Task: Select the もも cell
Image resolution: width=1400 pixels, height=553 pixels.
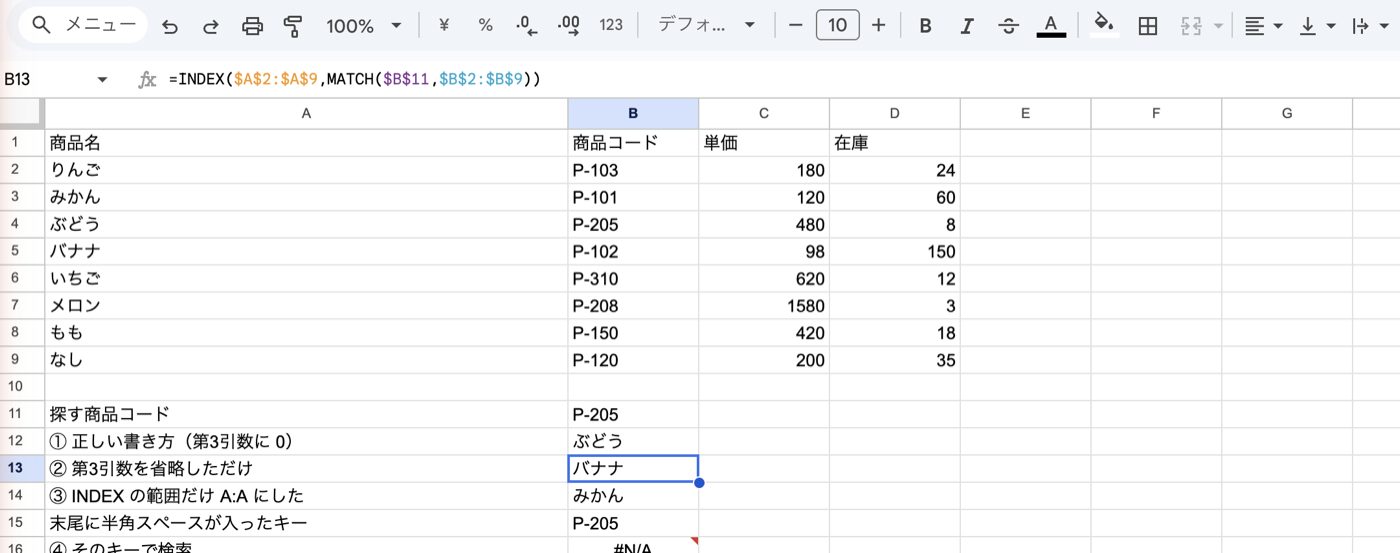Action: (x=306, y=333)
